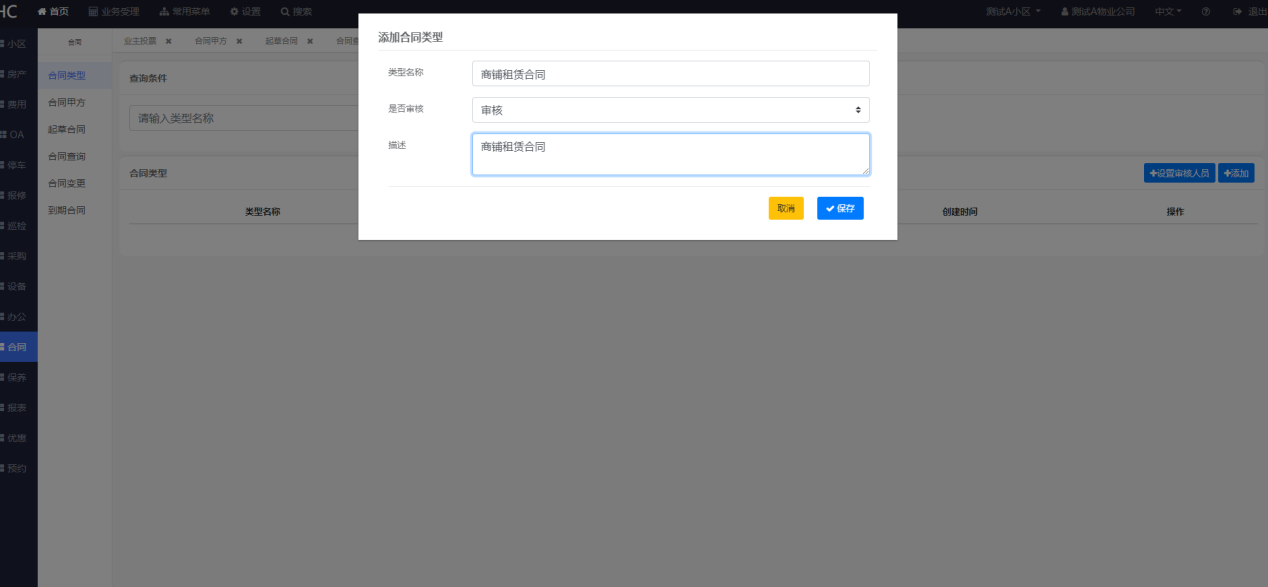Click the 描述 textarea

670,154
